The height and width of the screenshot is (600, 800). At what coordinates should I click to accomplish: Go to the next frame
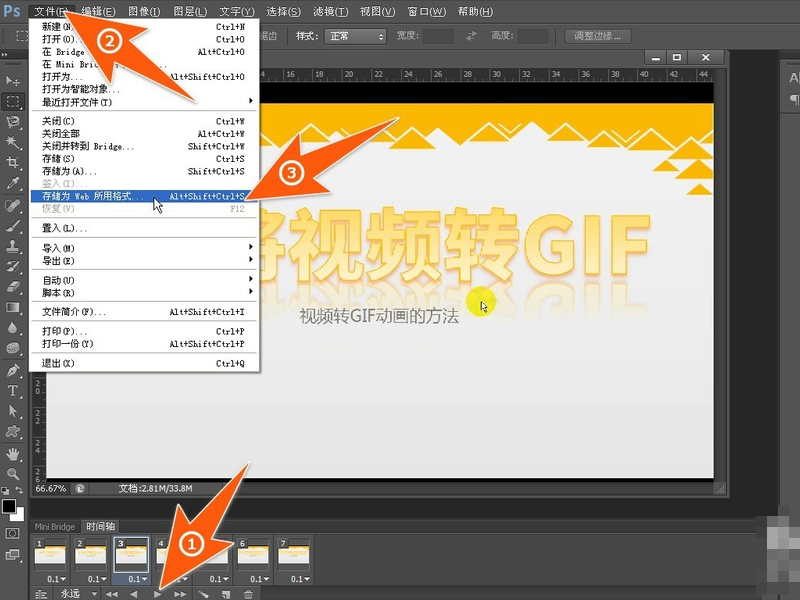click(x=180, y=594)
